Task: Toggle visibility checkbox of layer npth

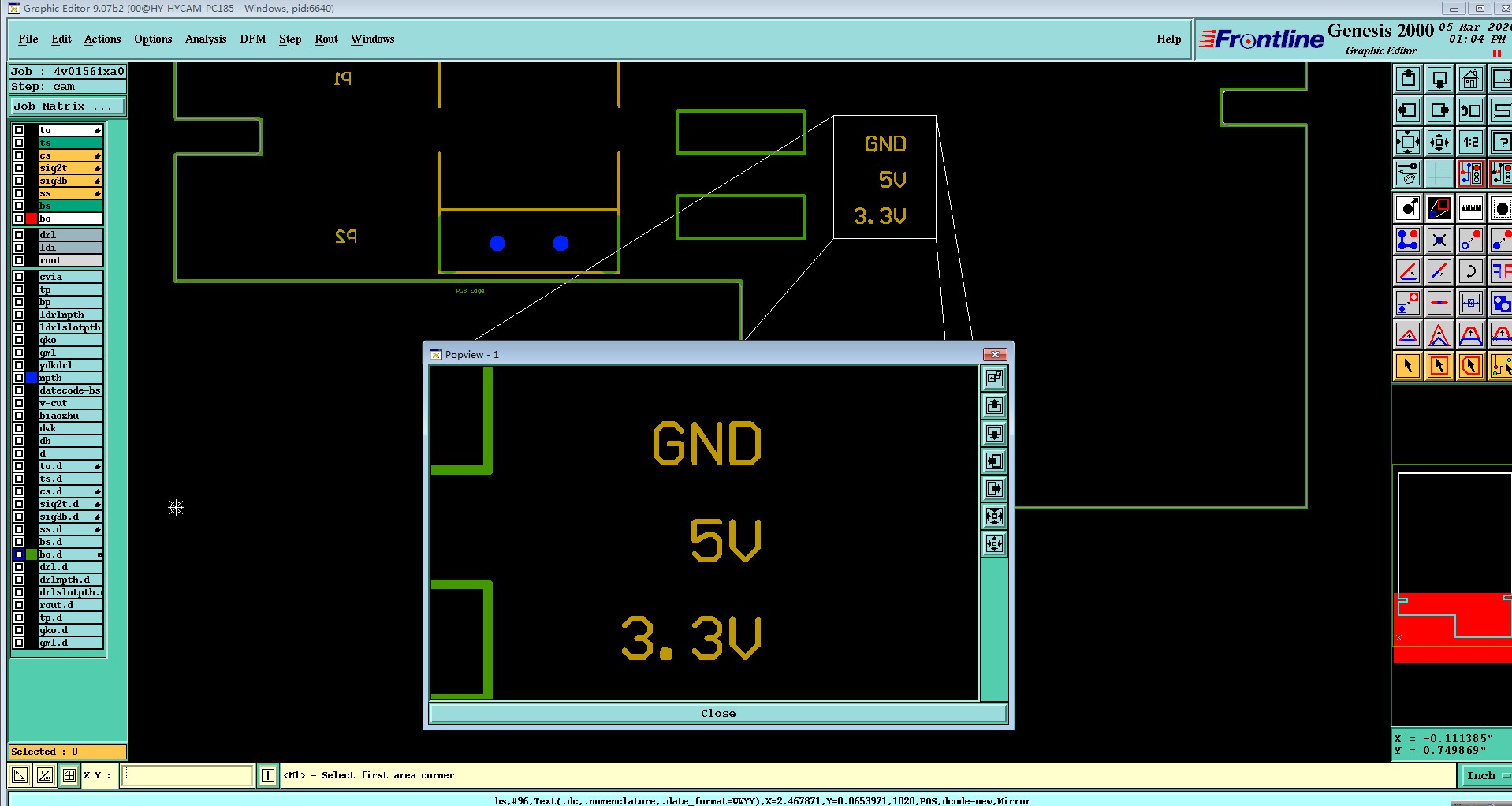Action: point(19,378)
